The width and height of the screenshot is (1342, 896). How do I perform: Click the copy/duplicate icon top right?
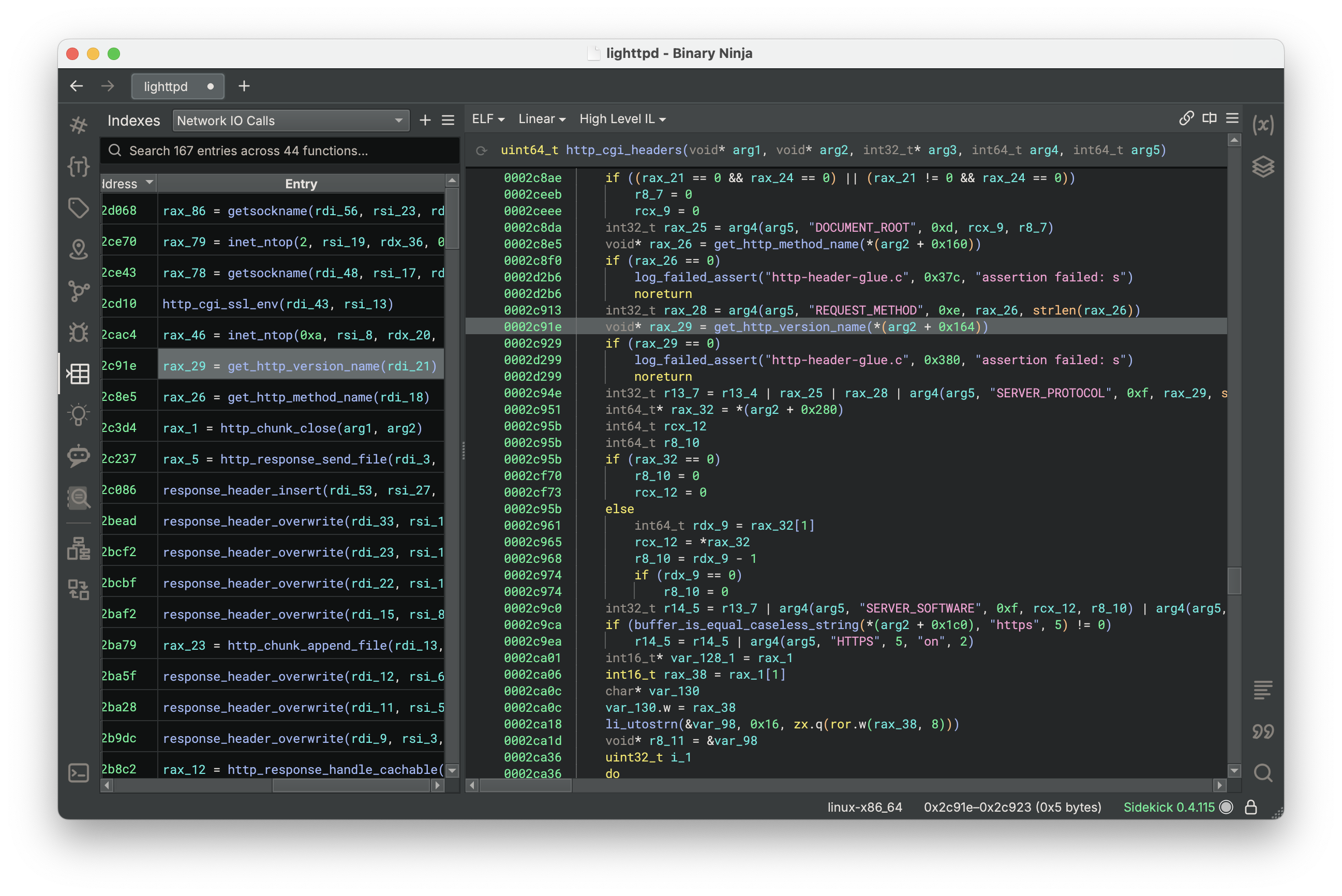[1209, 118]
